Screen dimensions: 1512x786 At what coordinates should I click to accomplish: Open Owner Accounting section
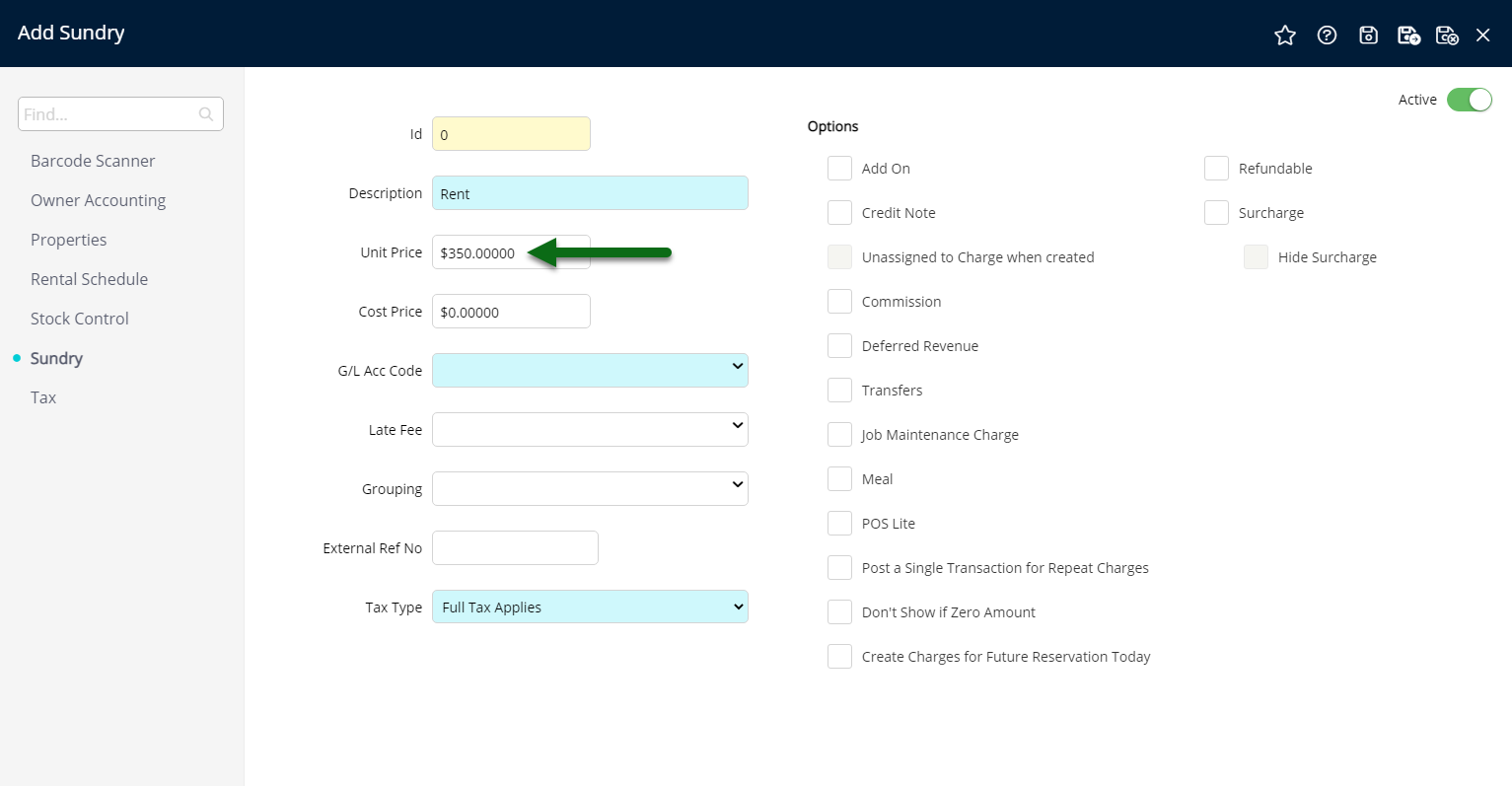click(x=98, y=200)
